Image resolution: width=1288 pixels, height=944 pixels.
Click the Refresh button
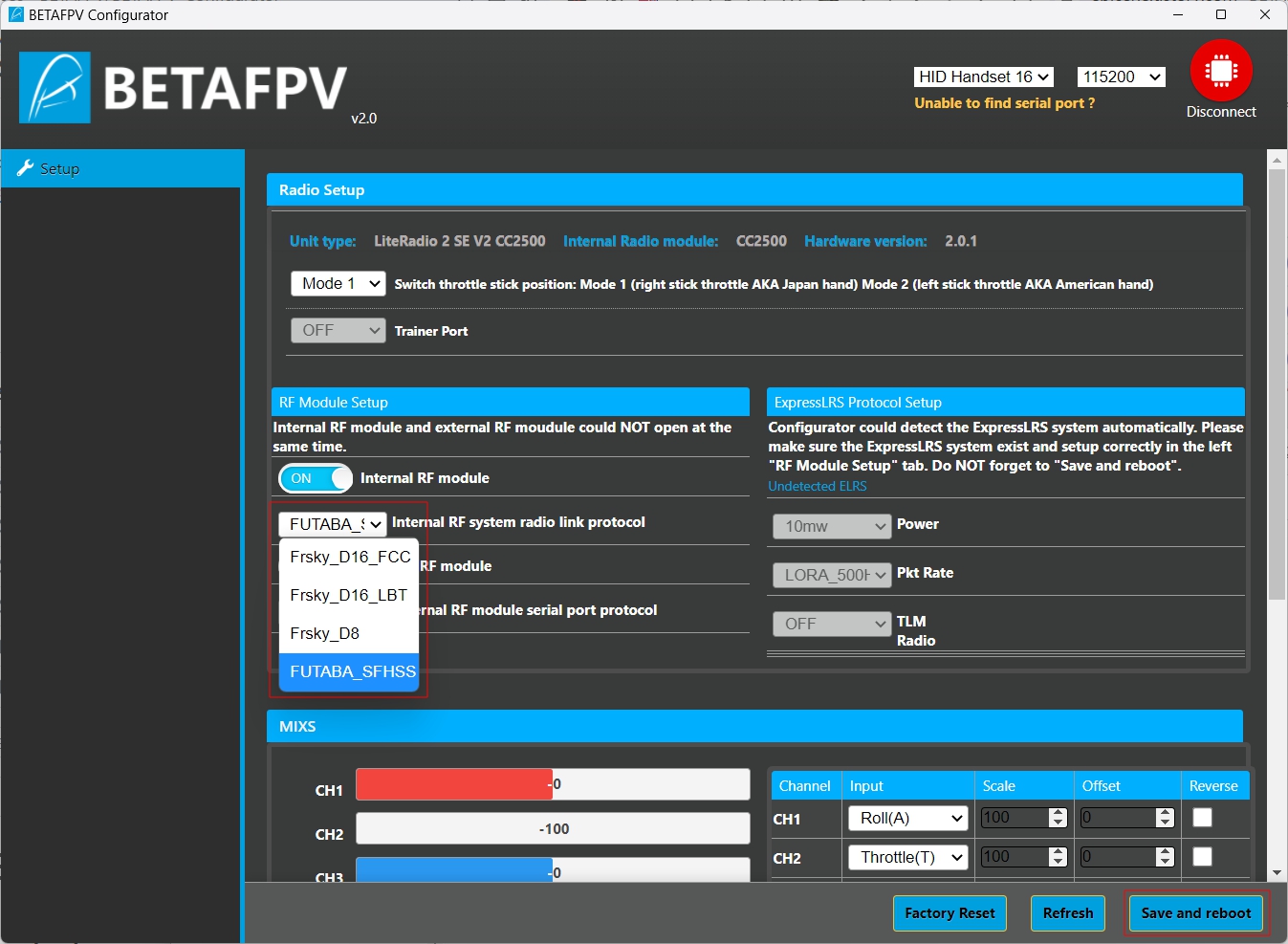pos(1068,913)
